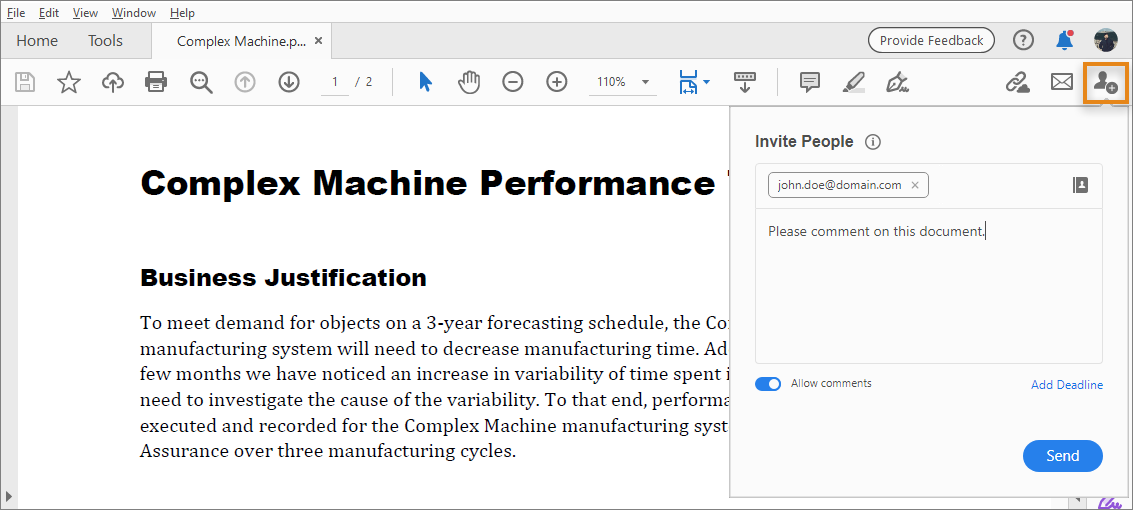This screenshot has width=1133, height=510.
Task: Expand the left navigation pane arrow
Action: click(x=9, y=495)
